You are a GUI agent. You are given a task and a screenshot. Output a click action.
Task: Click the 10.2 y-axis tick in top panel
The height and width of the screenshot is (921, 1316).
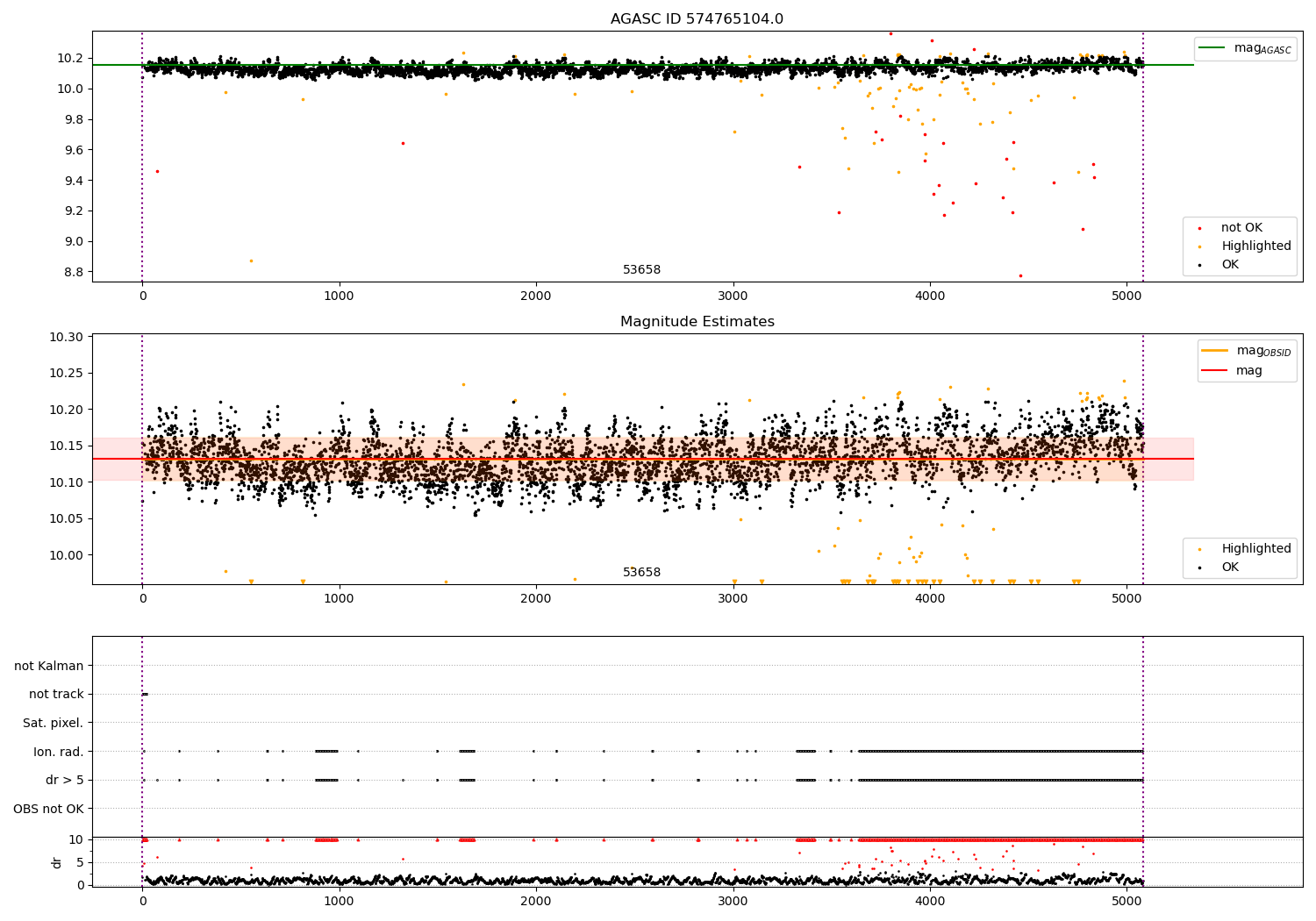coord(71,59)
